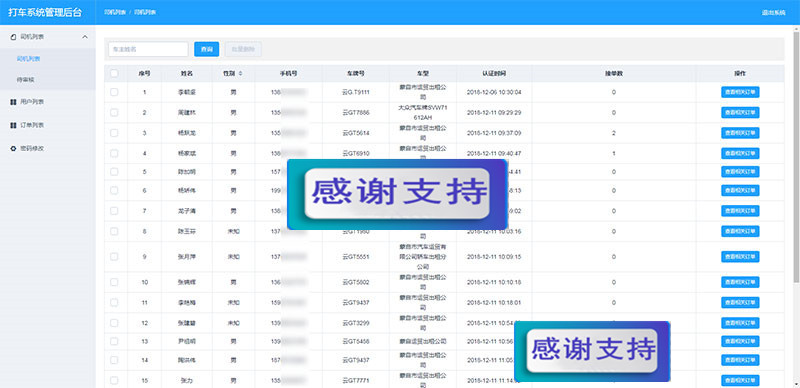Click 查看相关订单 for row 1
Image resolution: width=800 pixels, height=388 pixels.
click(740, 92)
